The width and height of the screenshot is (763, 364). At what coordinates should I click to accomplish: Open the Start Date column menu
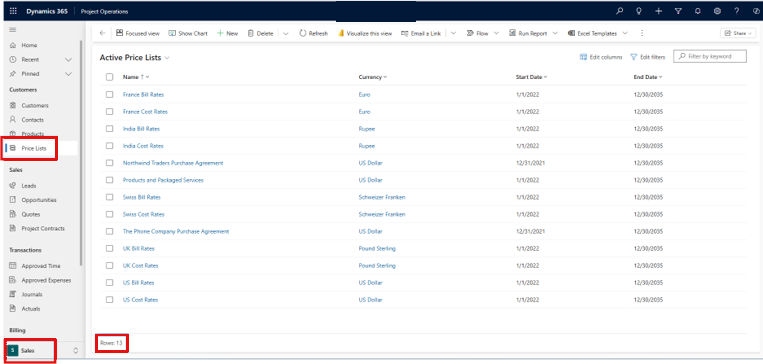point(531,77)
